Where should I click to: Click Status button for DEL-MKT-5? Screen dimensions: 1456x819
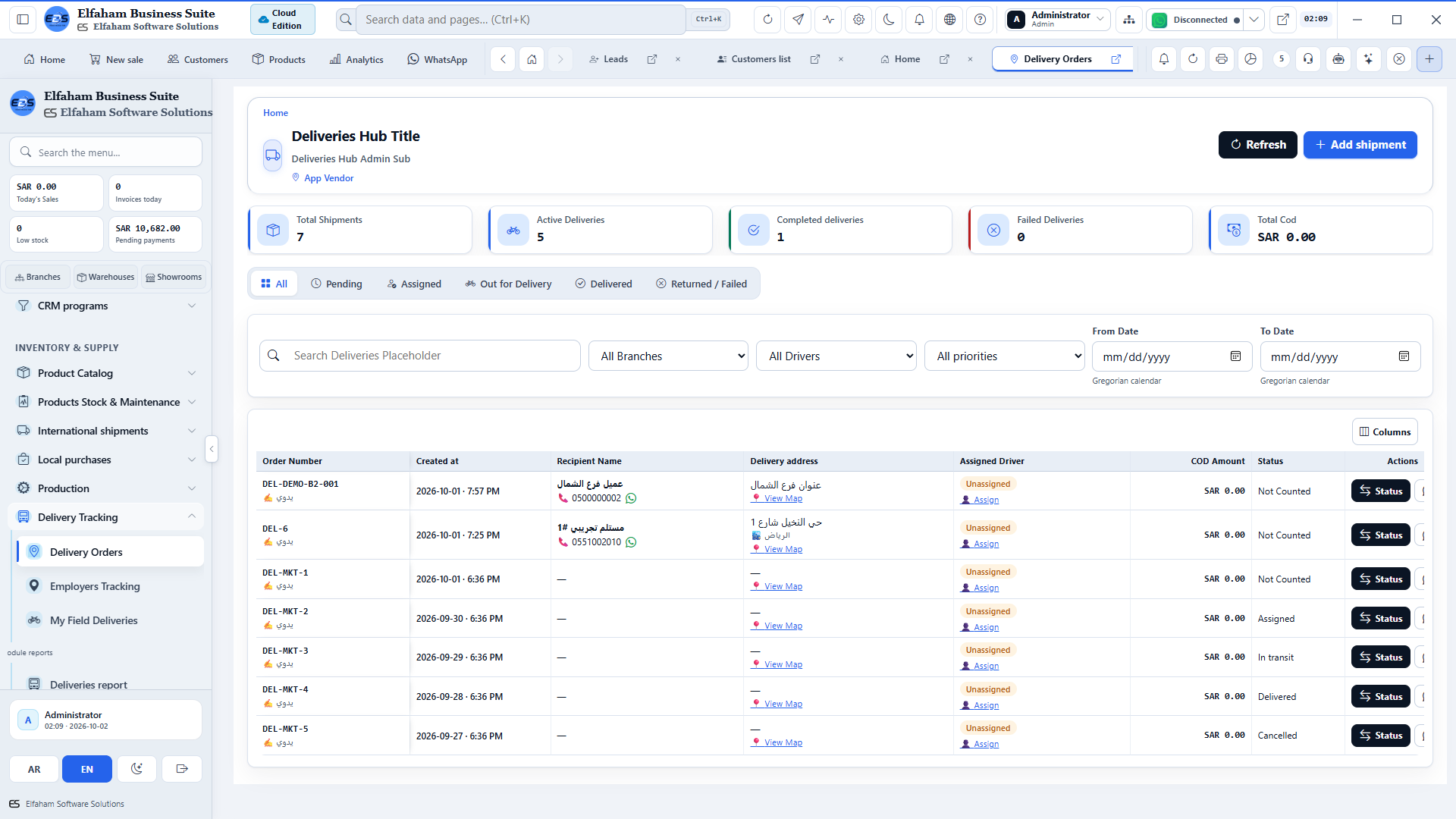click(x=1381, y=736)
